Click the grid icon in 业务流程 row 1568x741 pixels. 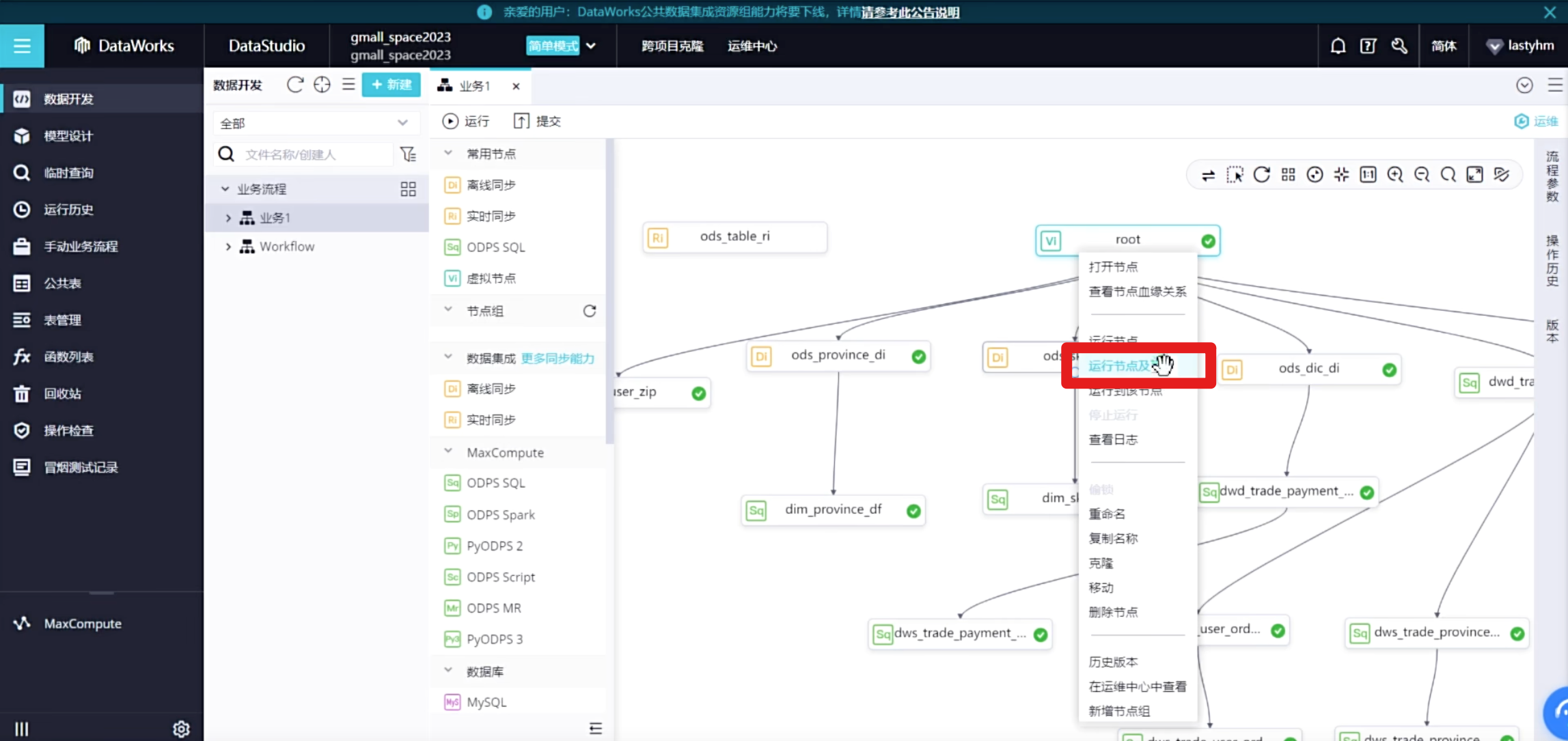tap(408, 189)
